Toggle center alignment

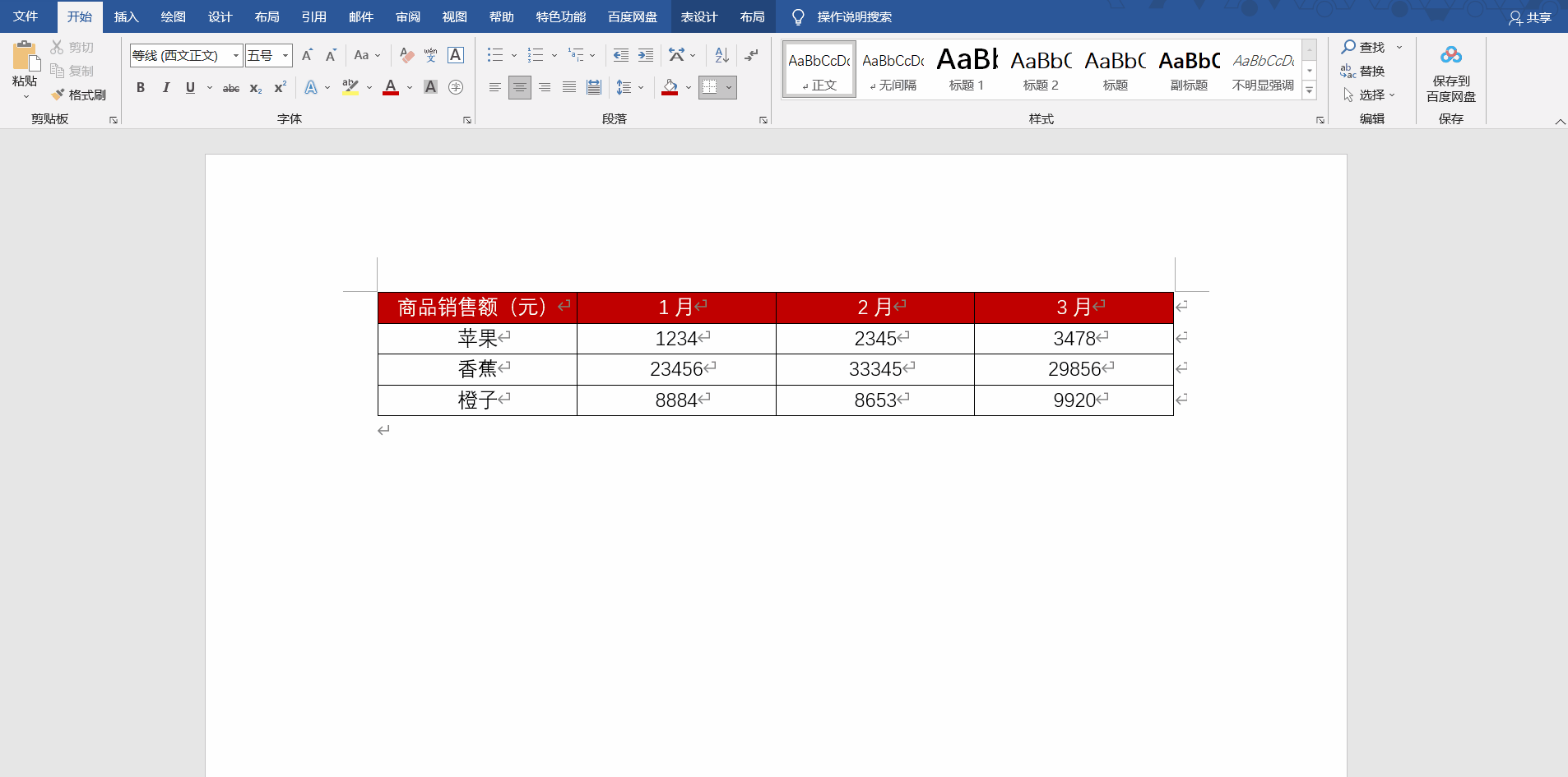pyautogui.click(x=520, y=87)
